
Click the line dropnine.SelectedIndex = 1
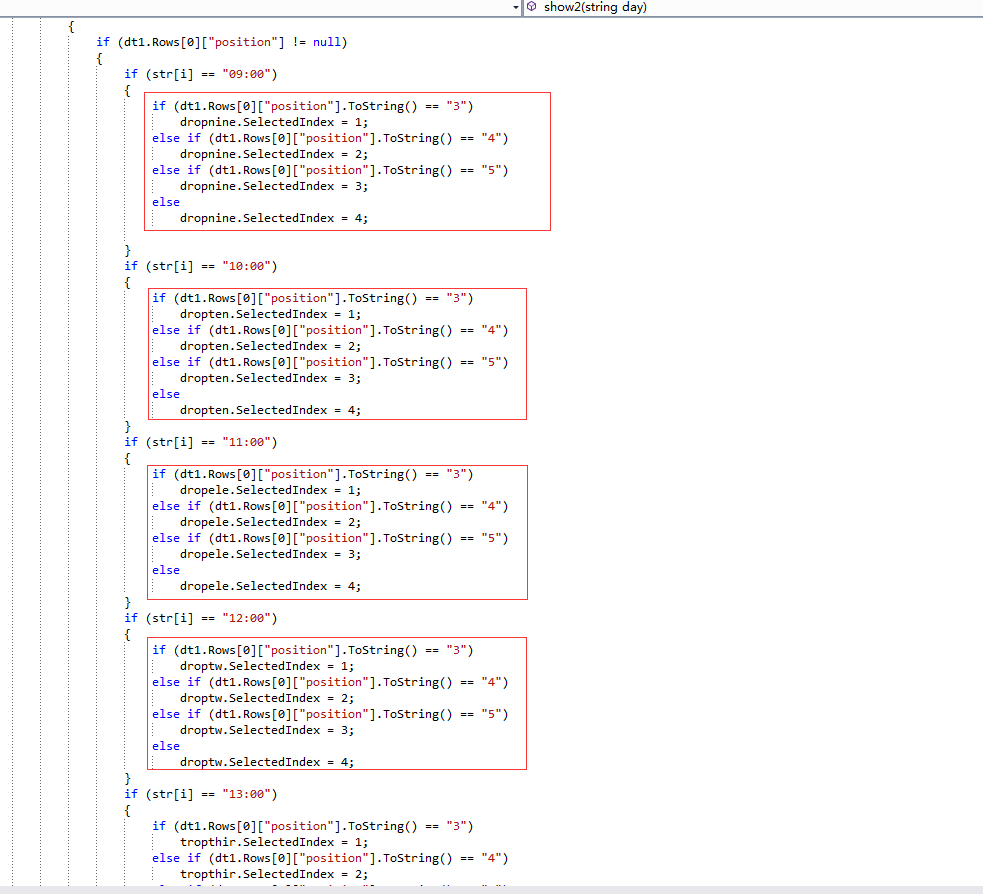273,122
